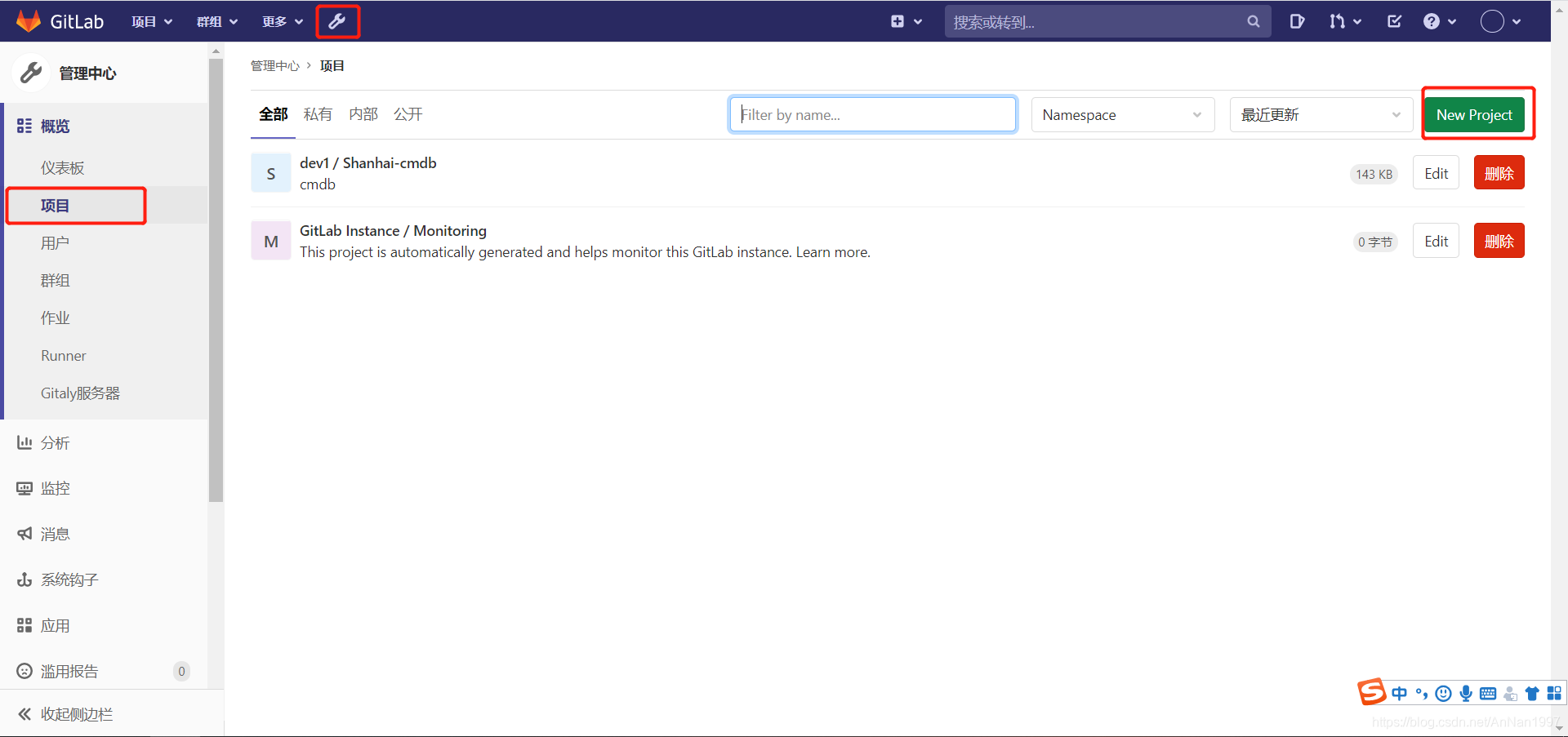The width and height of the screenshot is (1568, 737).
Task: Click the GitLab fox logo
Action: point(29,21)
